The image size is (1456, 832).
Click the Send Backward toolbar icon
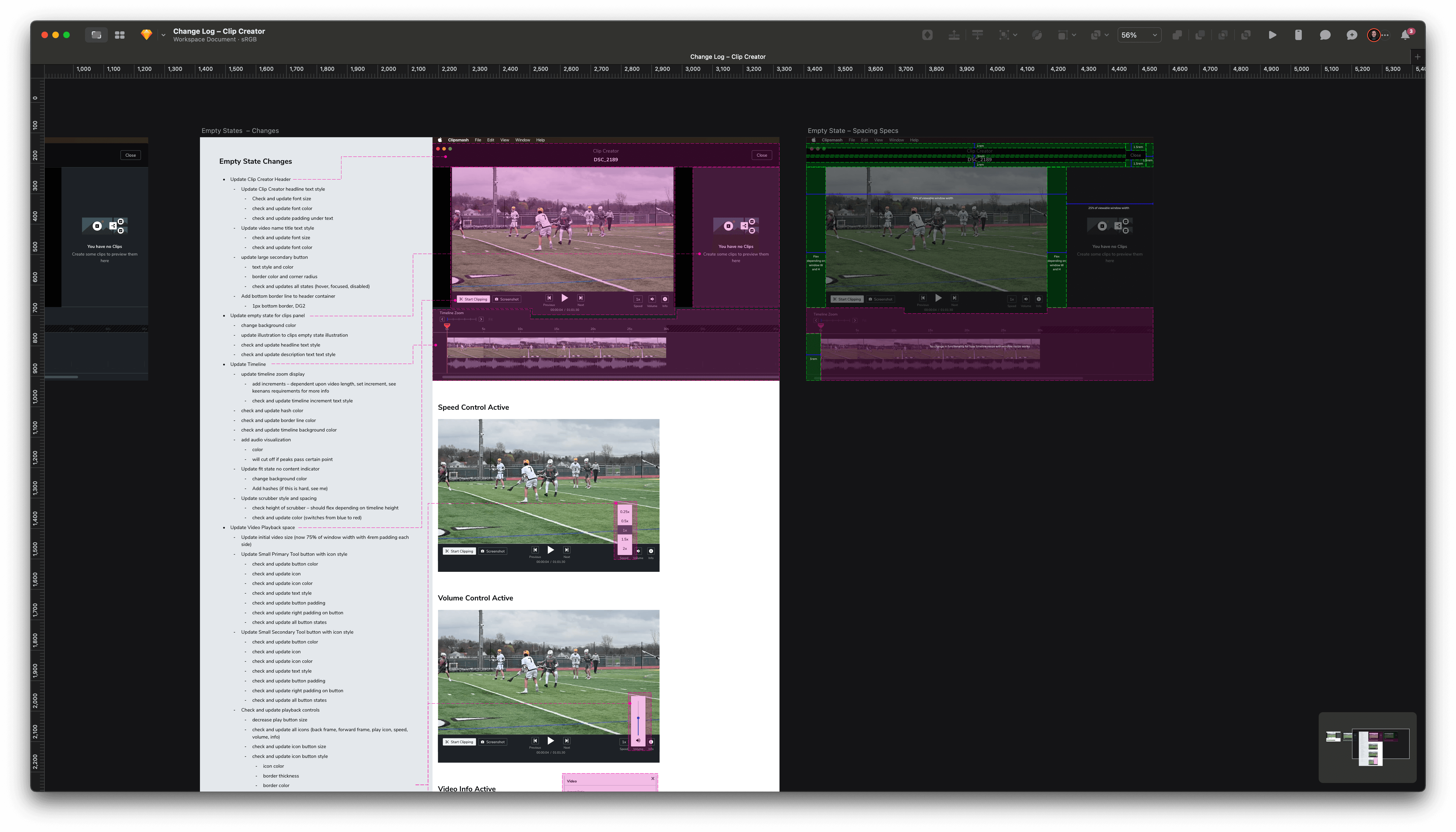[x=978, y=35]
